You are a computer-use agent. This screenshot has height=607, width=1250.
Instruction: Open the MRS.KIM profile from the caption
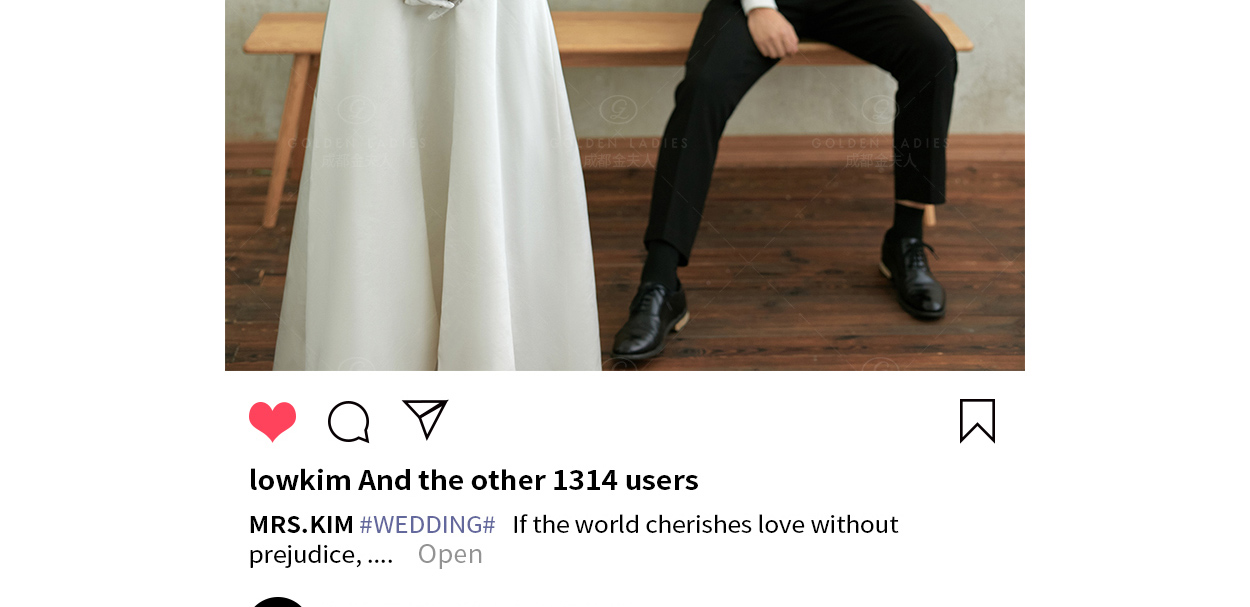301,524
